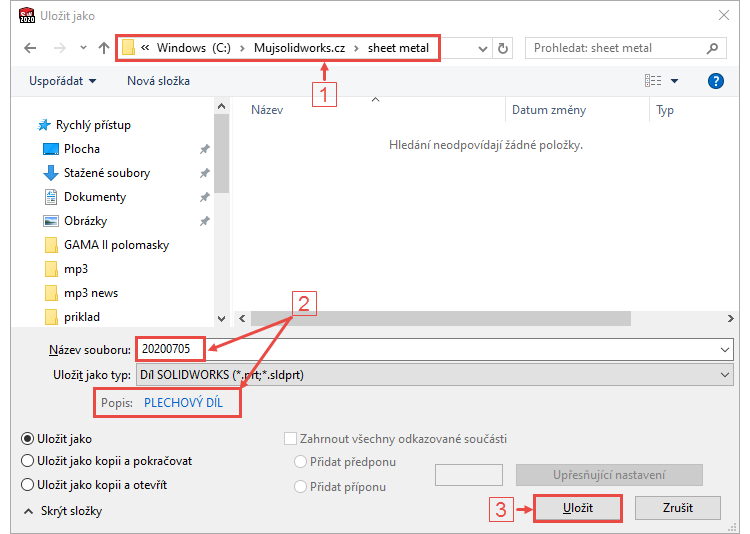Go forward with the right arrow

point(60,48)
